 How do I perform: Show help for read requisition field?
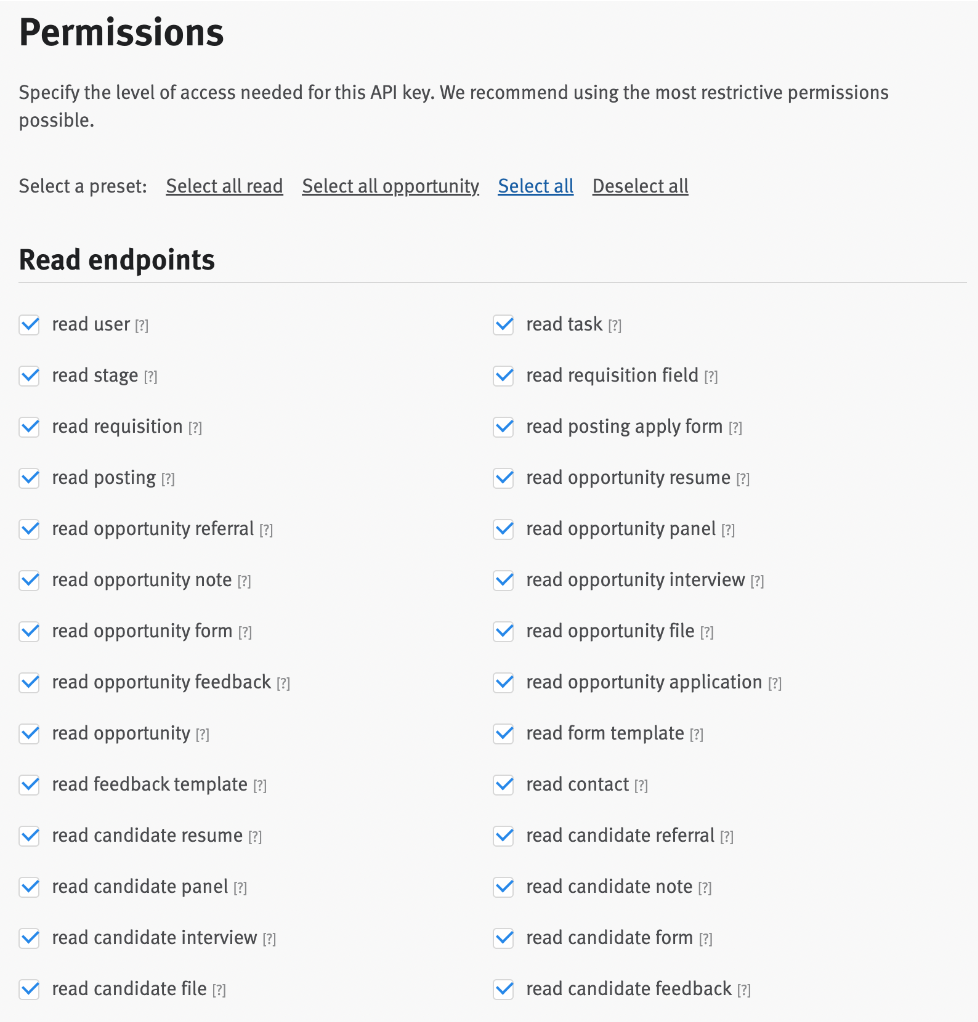(711, 377)
